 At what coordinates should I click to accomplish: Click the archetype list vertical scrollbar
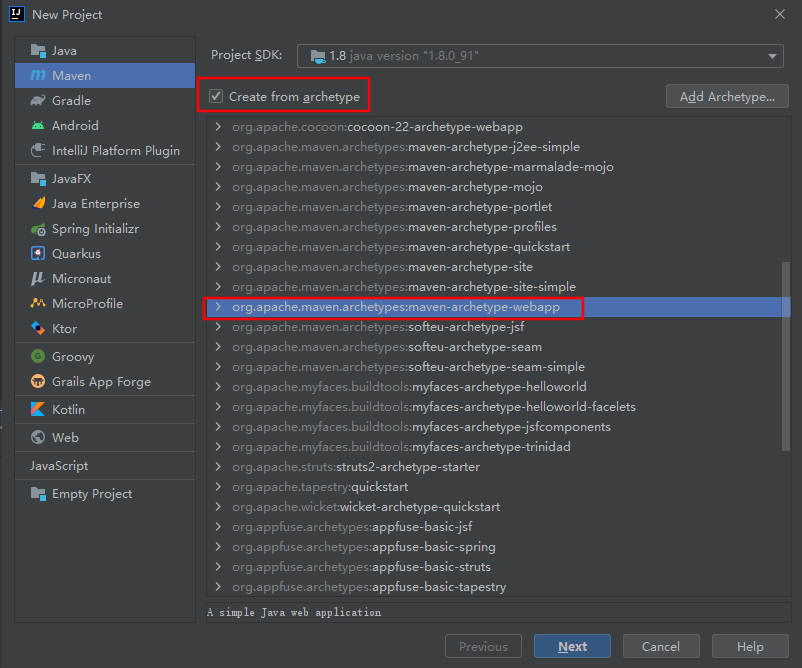coord(786,357)
